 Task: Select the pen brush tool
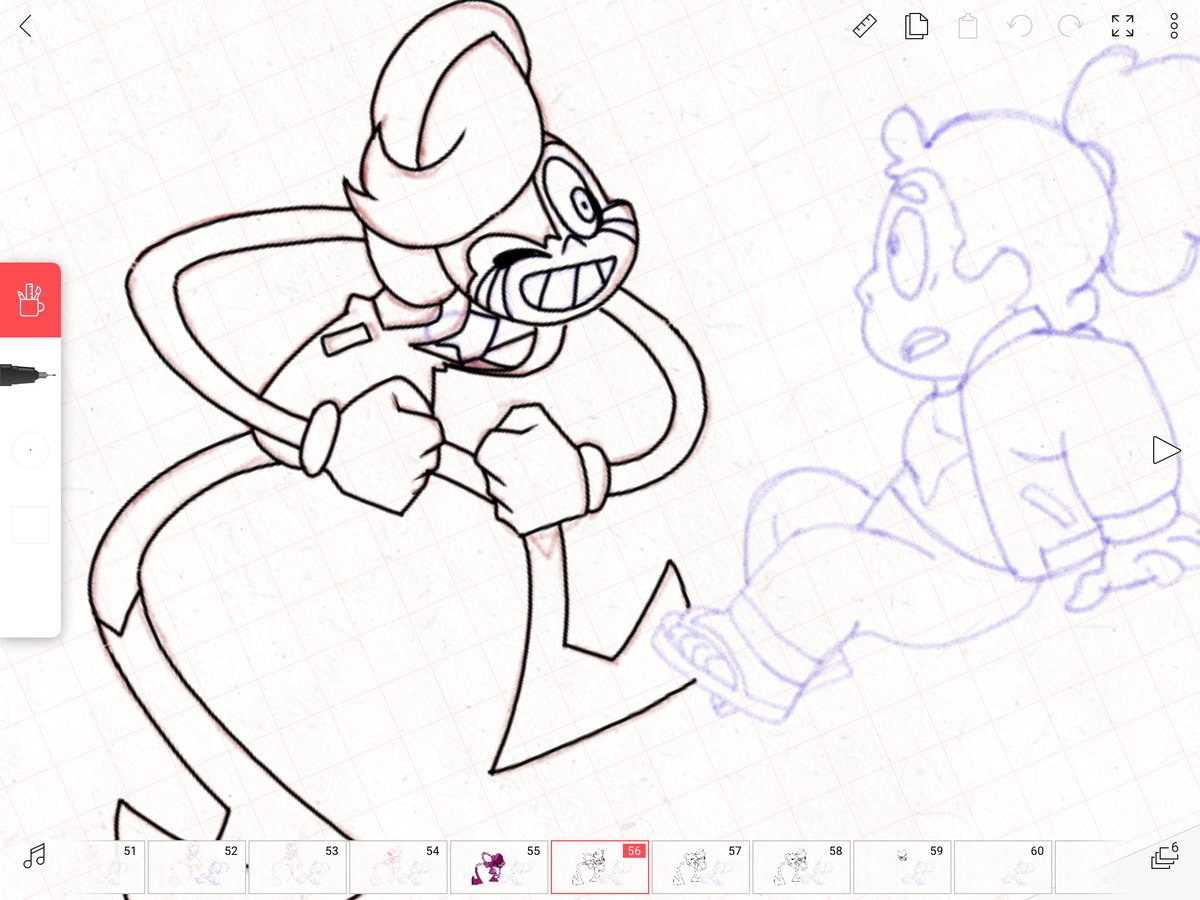click(x=28, y=376)
